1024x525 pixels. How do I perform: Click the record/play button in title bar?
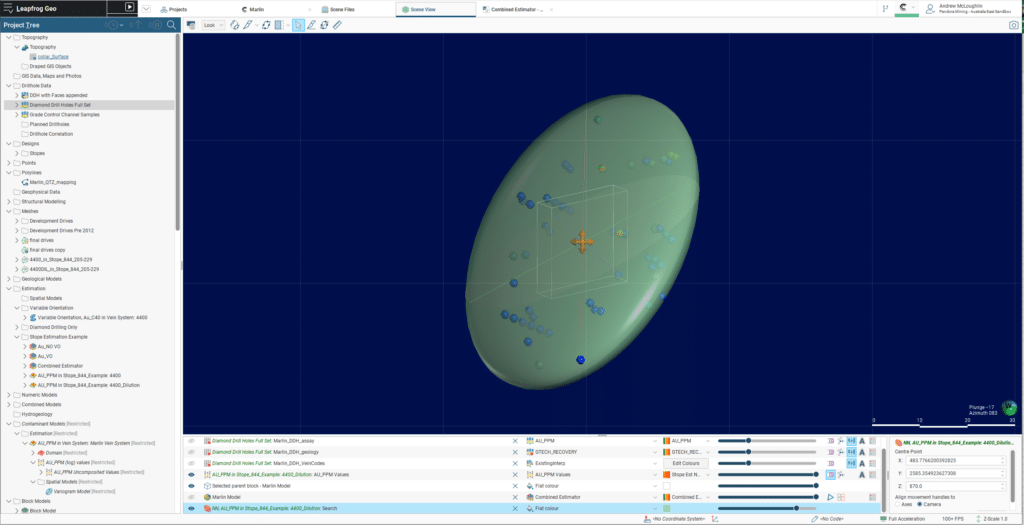tap(129, 7)
